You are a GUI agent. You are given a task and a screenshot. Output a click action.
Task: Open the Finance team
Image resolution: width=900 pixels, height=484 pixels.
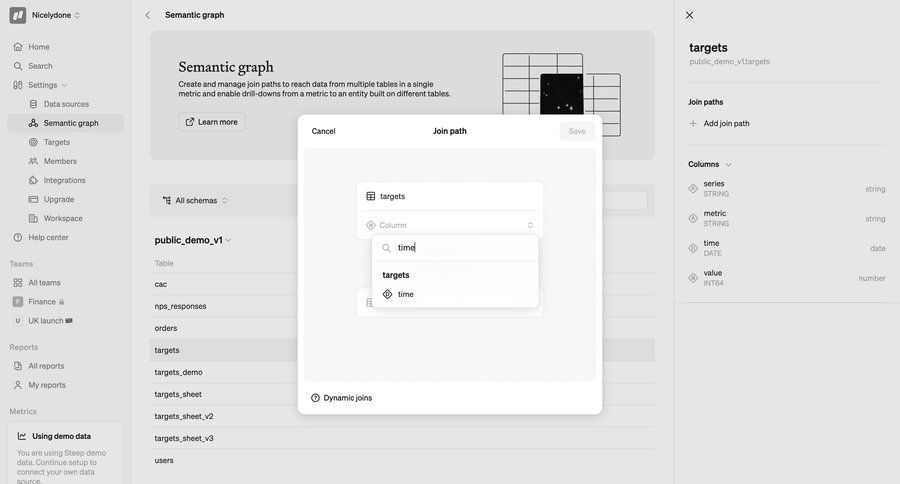pos(42,301)
